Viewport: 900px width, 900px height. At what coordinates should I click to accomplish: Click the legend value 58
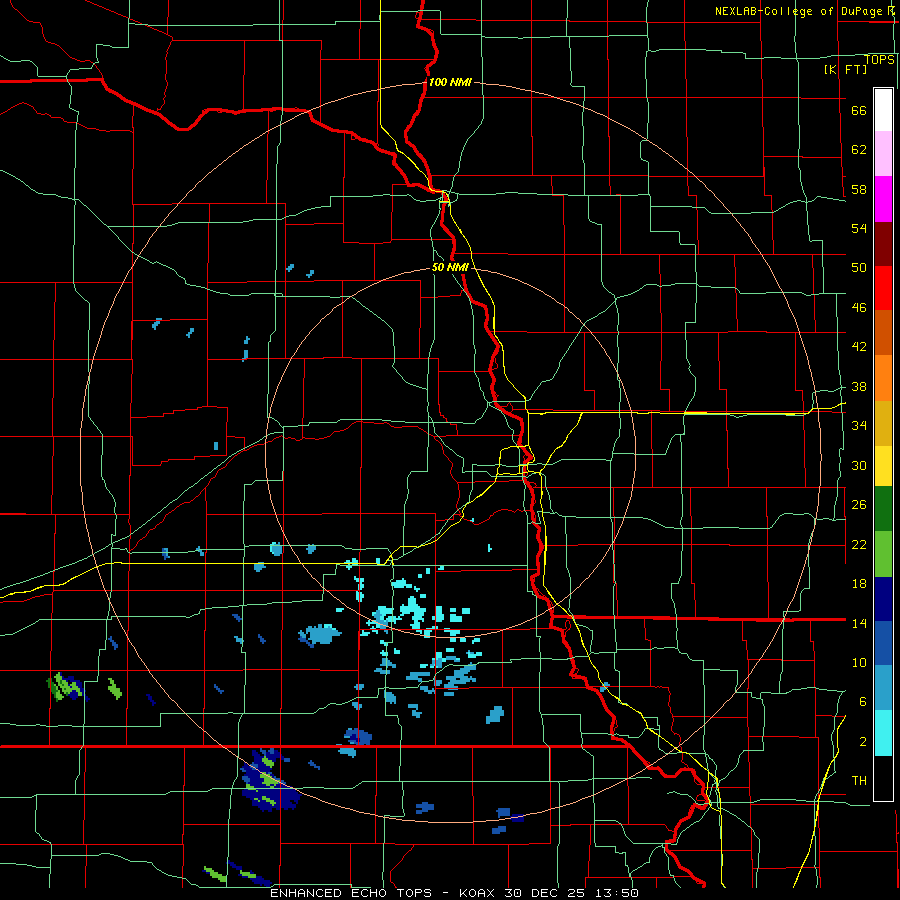coord(859,189)
